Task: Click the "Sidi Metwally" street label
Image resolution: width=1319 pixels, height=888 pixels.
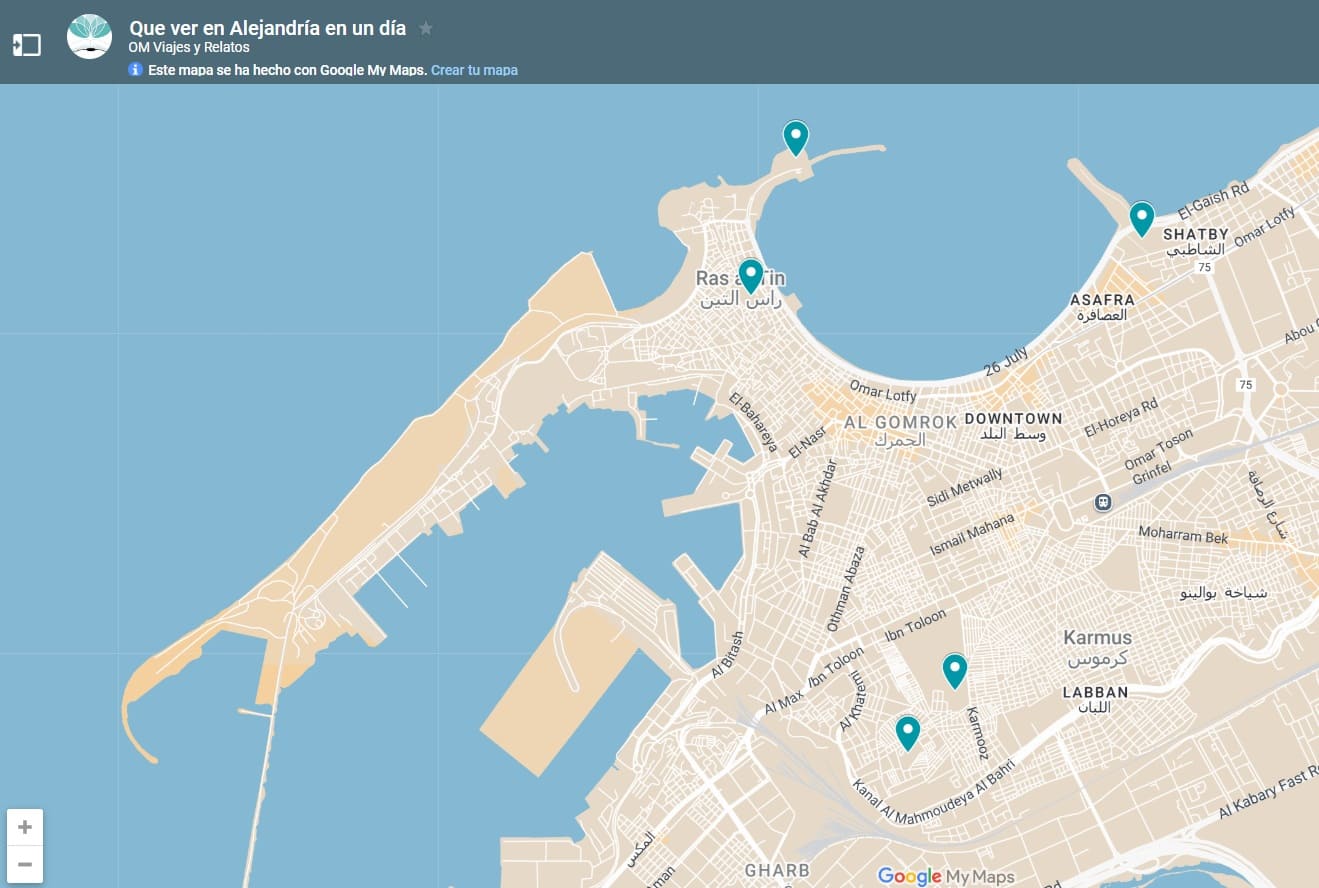Action: (x=965, y=487)
